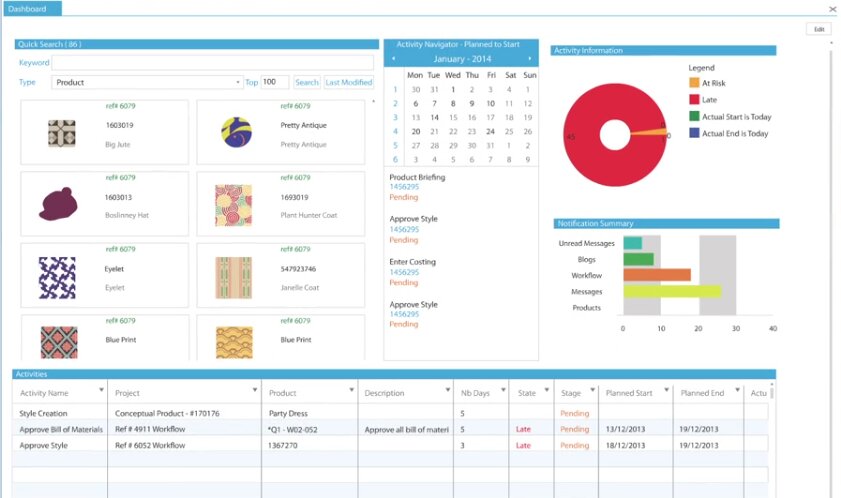
Task: Open filter icon on Product column
Action: pos(350,391)
